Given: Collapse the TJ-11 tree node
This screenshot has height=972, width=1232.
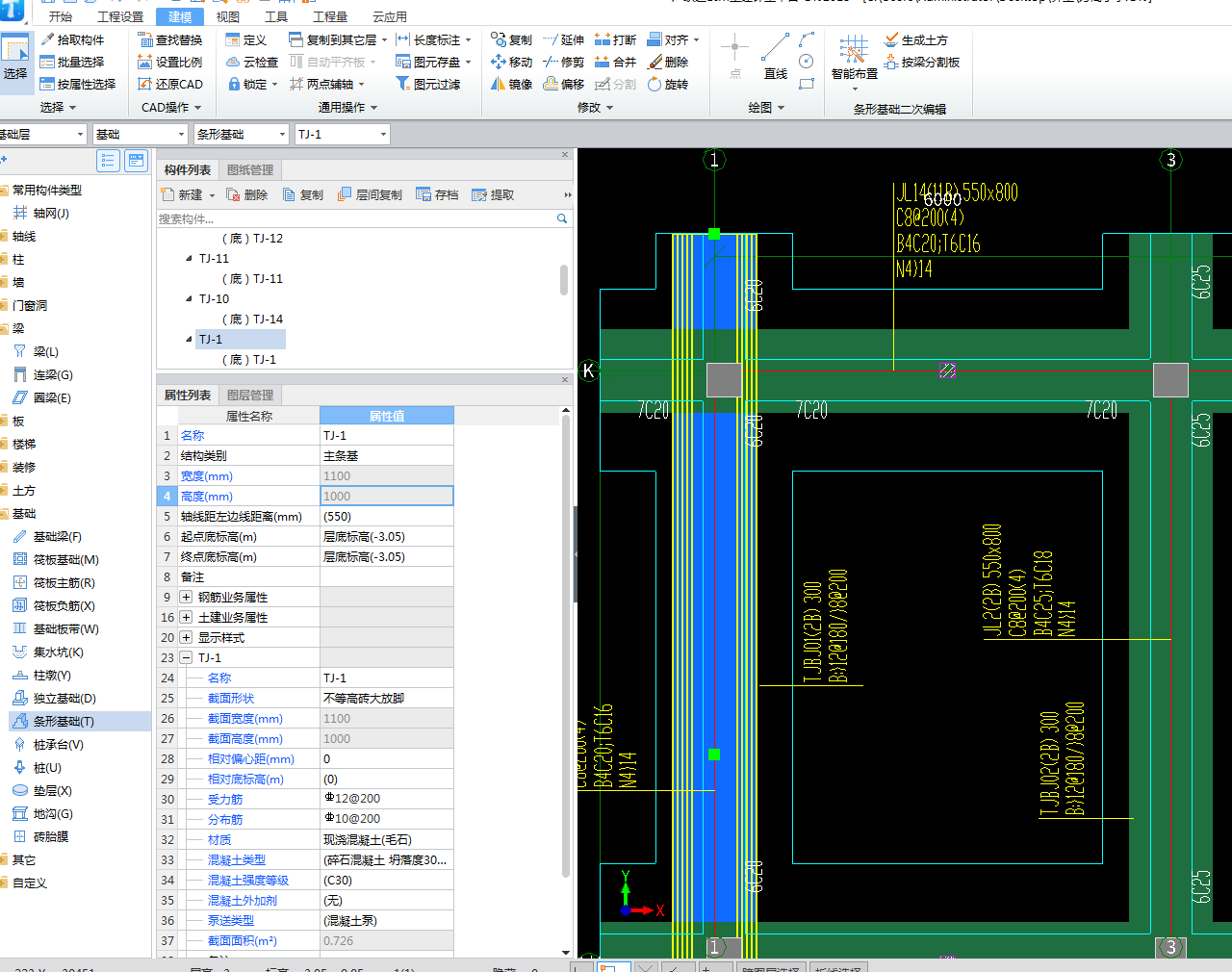Looking at the screenshot, I should pos(189,259).
